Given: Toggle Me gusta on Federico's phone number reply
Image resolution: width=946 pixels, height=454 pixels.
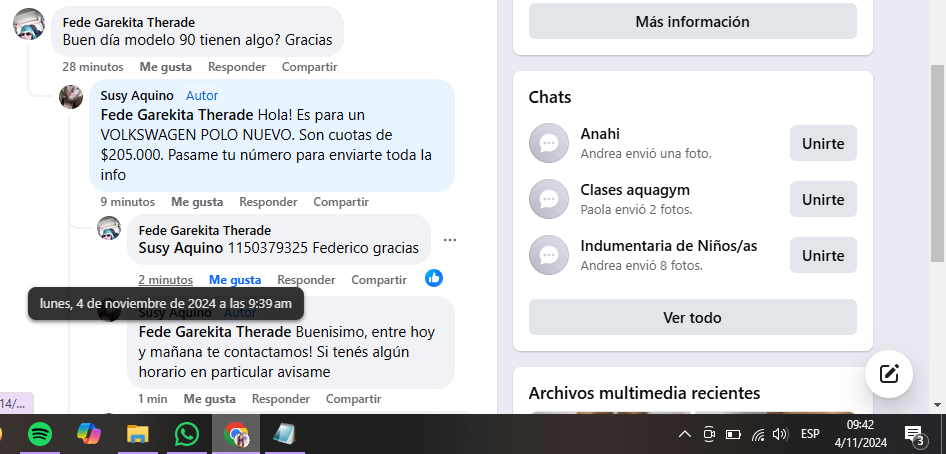Looking at the screenshot, I should coord(235,280).
